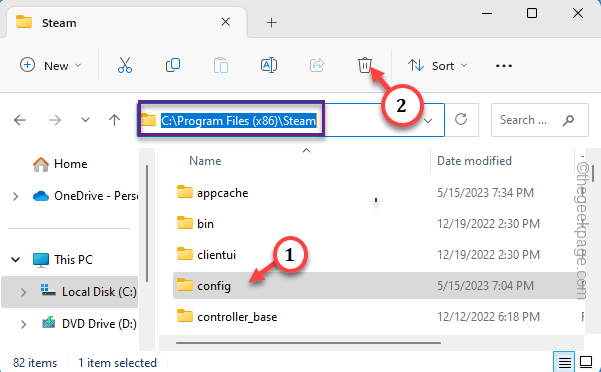Image resolution: width=601 pixels, height=372 pixels.
Task: Click the Home house icon
Action: [x=41, y=164]
